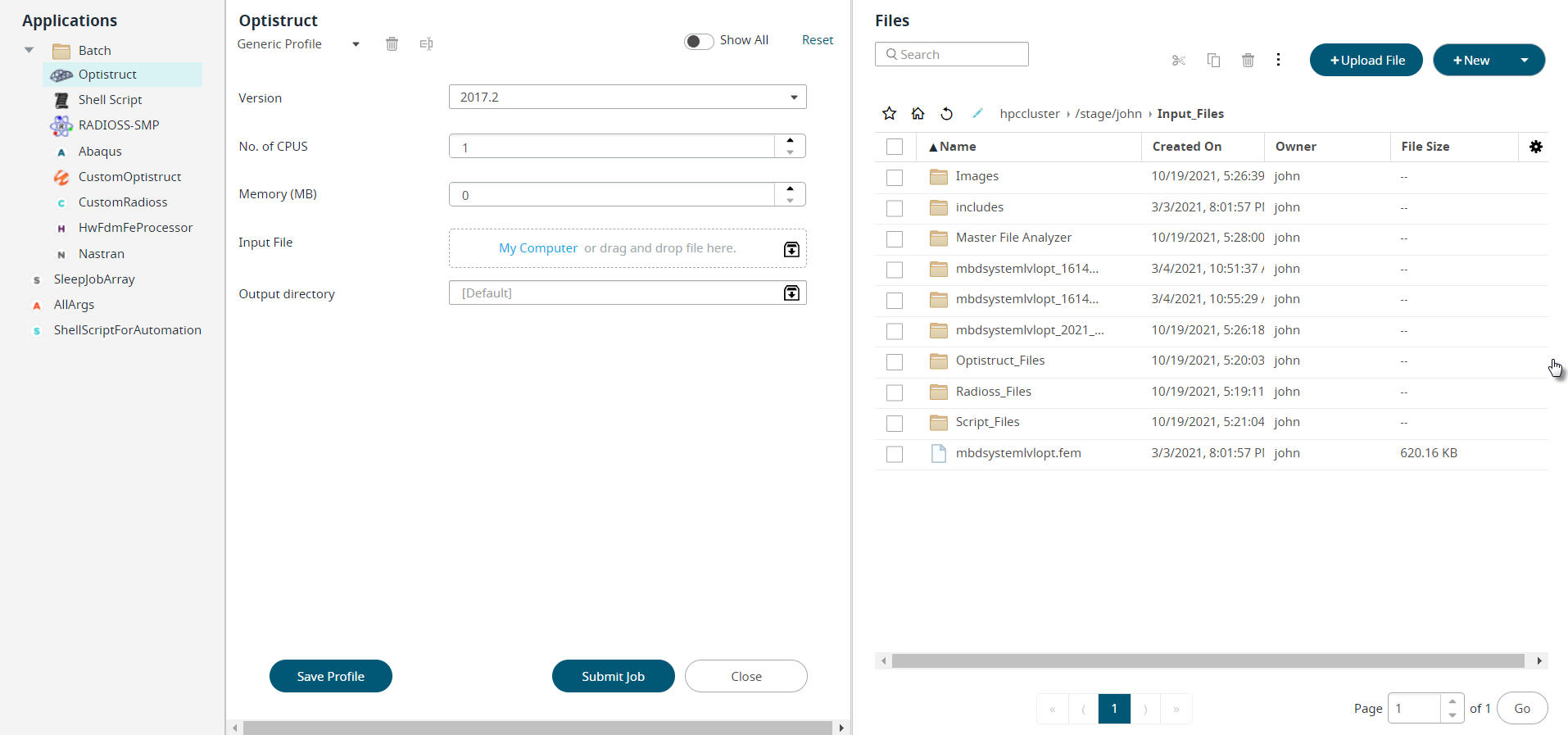1568x735 pixels.
Task: Click page 1 in pagination
Action: [x=1114, y=709]
